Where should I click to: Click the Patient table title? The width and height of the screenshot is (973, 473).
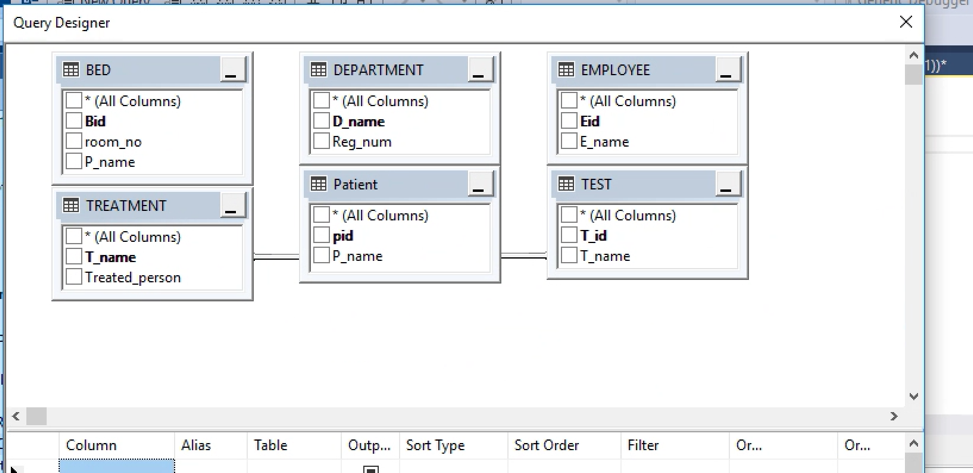[355, 184]
